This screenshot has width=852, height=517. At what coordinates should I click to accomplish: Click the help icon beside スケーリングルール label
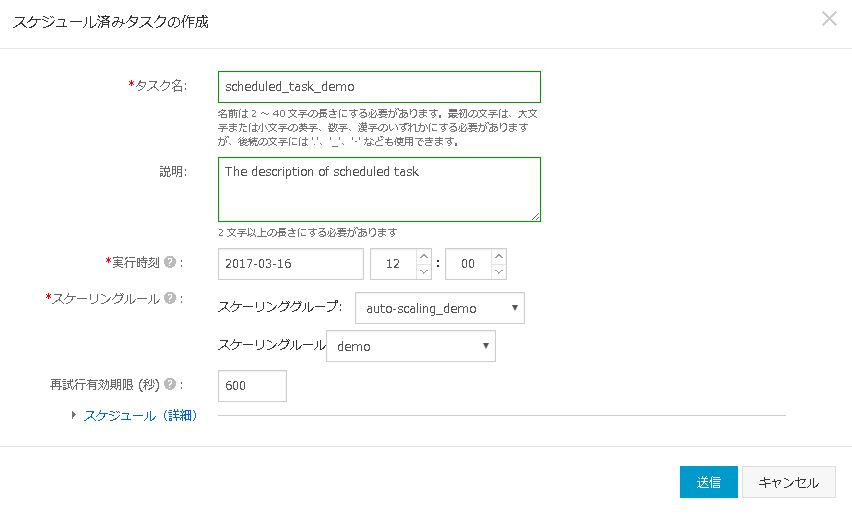click(x=170, y=298)
